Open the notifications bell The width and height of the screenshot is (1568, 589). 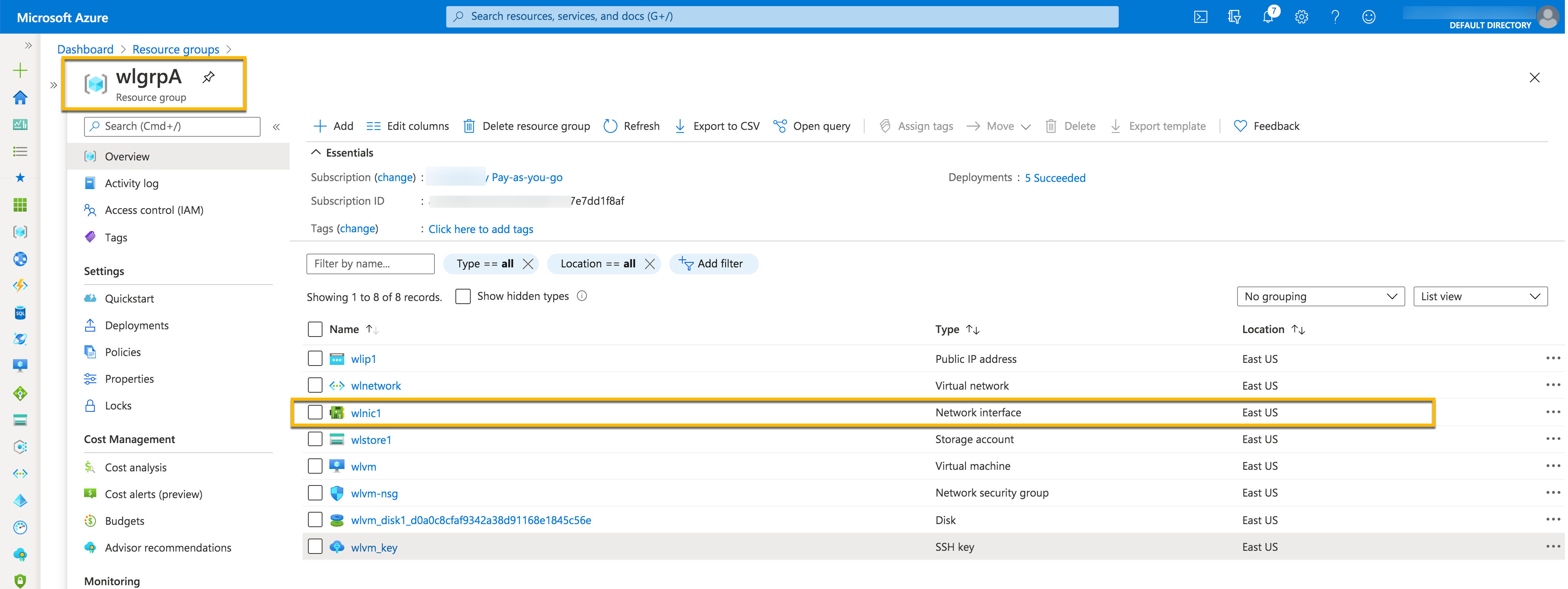(x=1268, y=17)
